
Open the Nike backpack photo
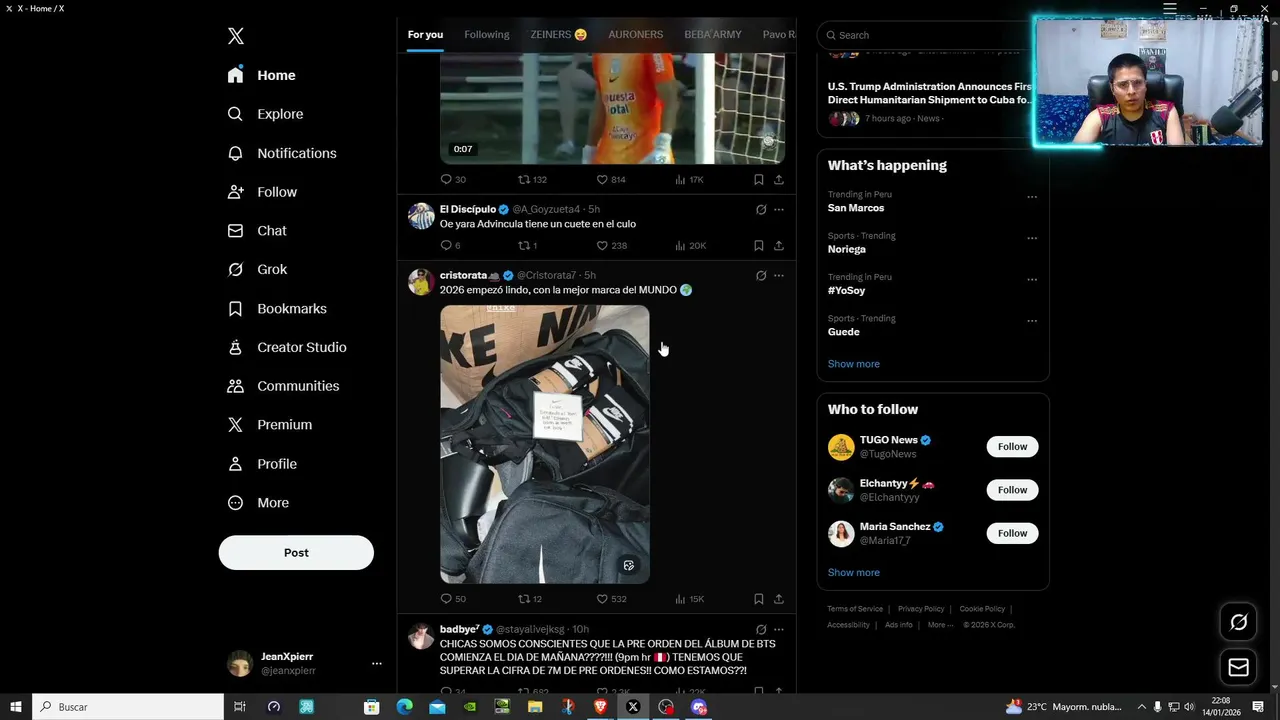(545, 444)
